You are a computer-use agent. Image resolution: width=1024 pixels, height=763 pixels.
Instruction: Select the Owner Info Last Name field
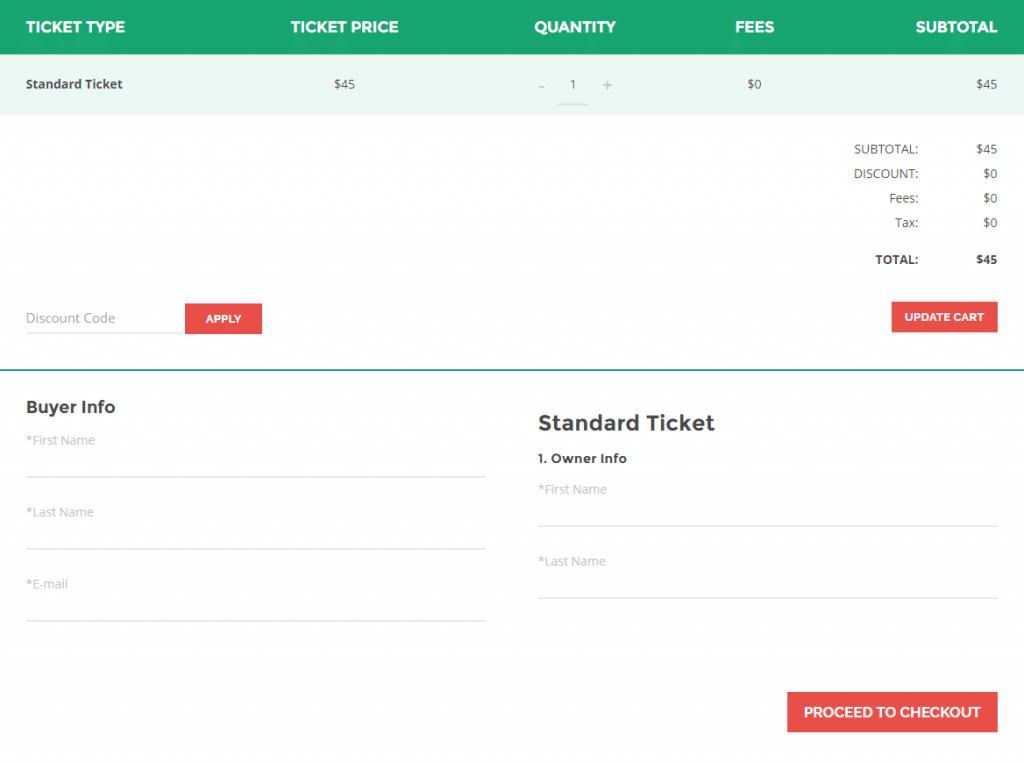tap(767, 583)
